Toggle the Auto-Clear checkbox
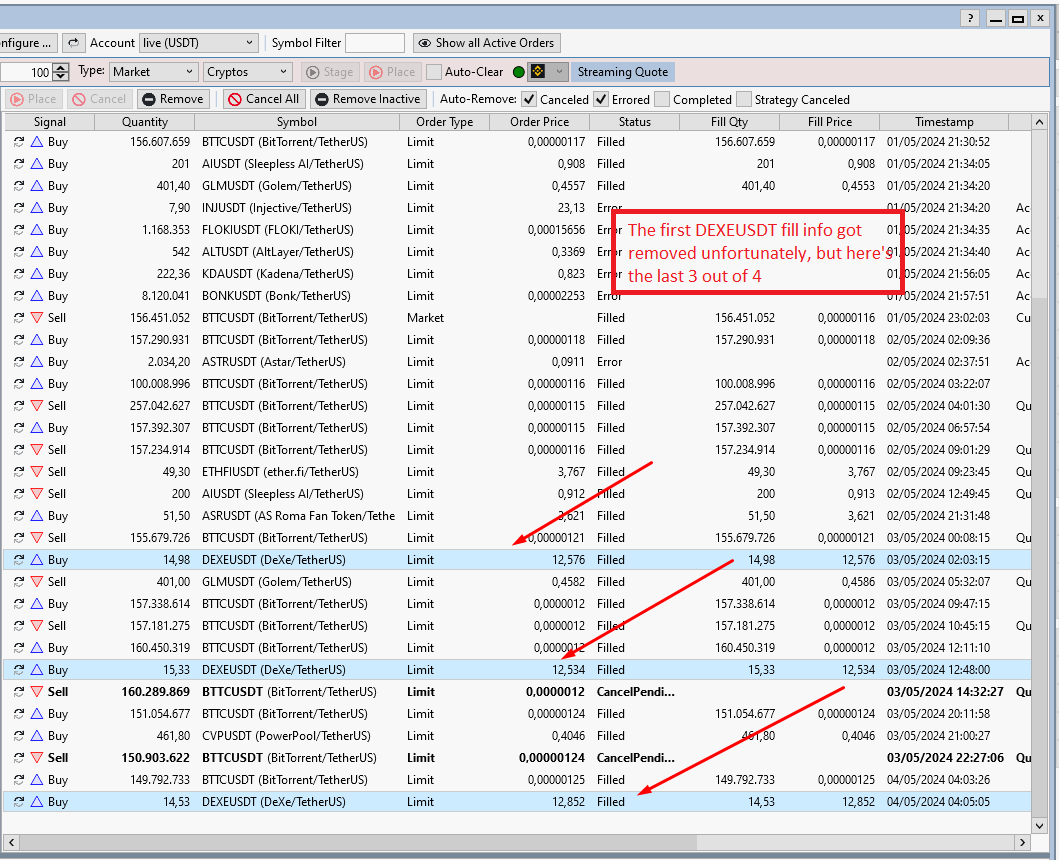This screenshot has height=860, width=1059. coord(434,72)
